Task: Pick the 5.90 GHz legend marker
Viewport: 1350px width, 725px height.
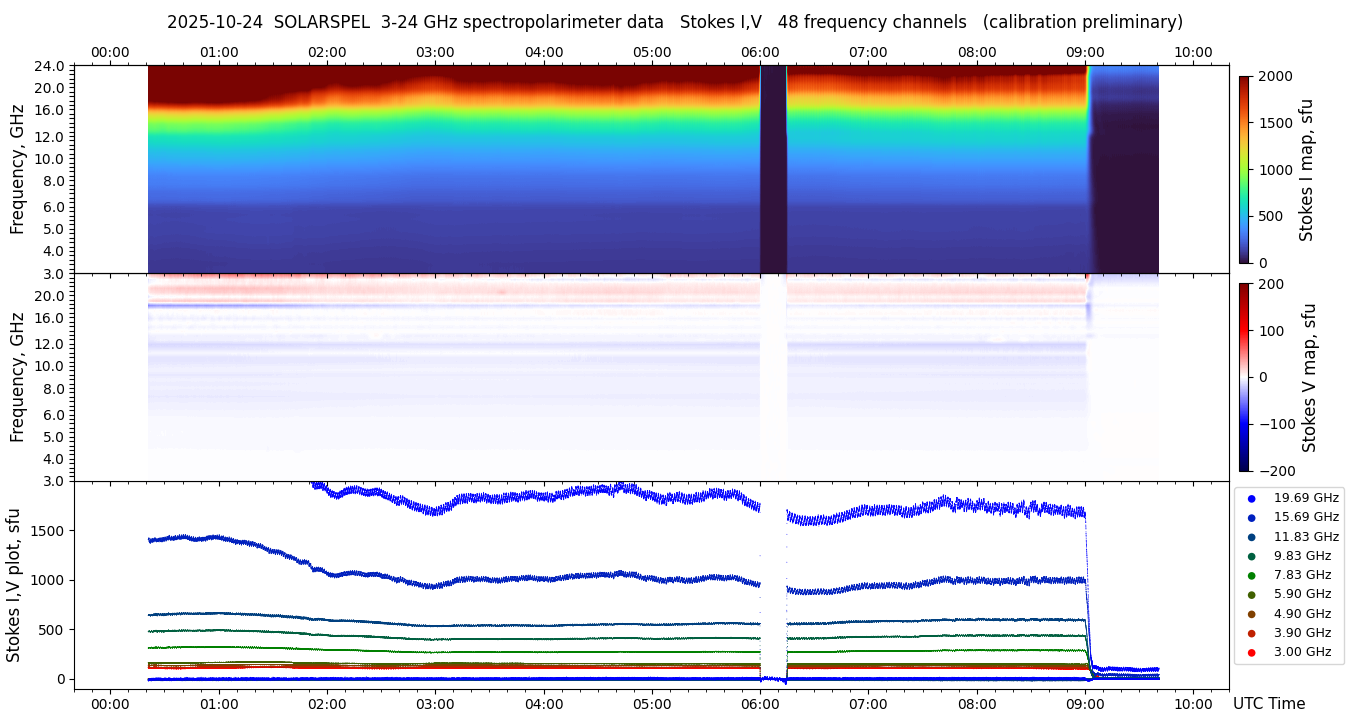Action: (1251, 595)
